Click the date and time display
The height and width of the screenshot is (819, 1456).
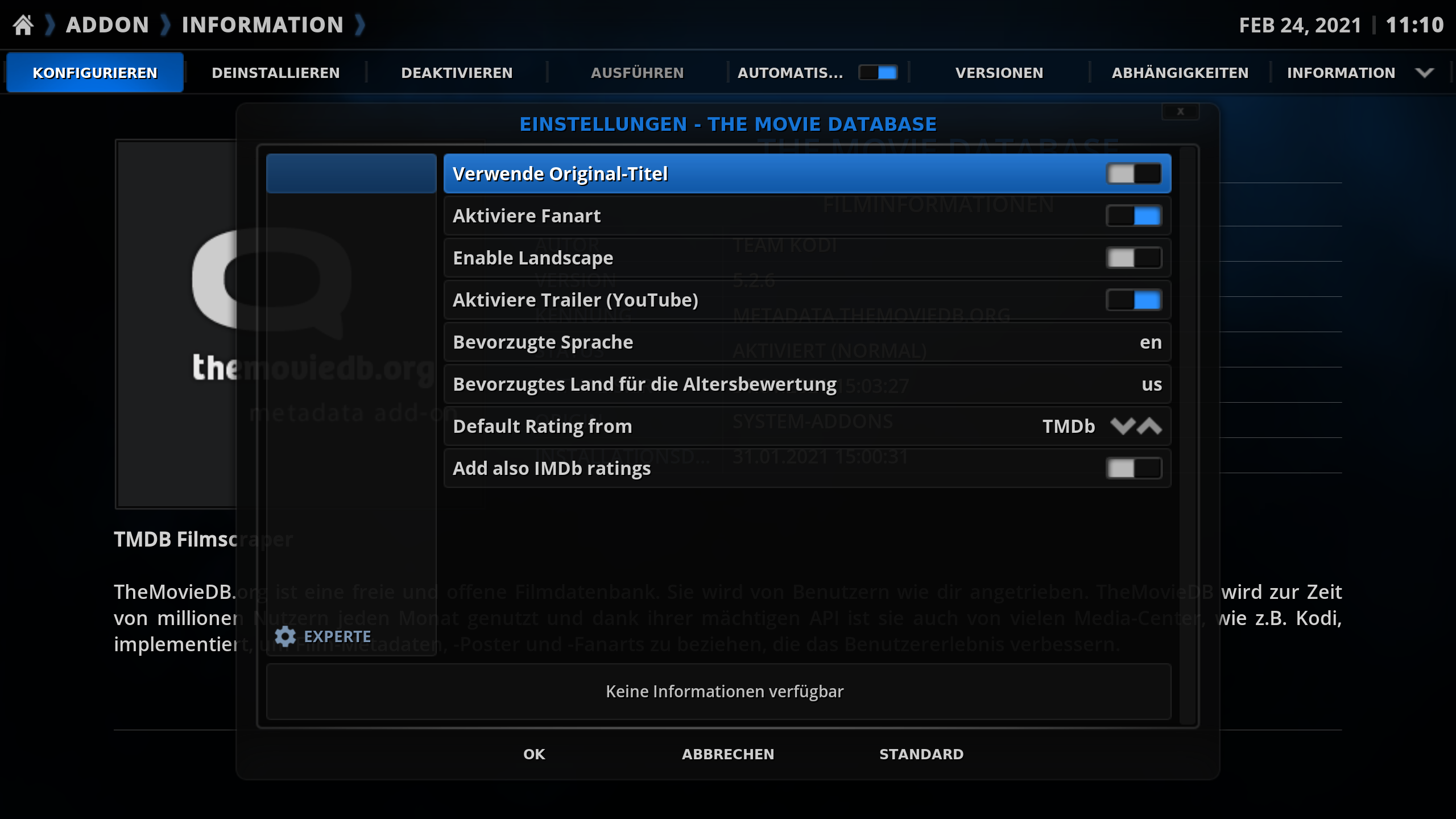click(1341, 25)
